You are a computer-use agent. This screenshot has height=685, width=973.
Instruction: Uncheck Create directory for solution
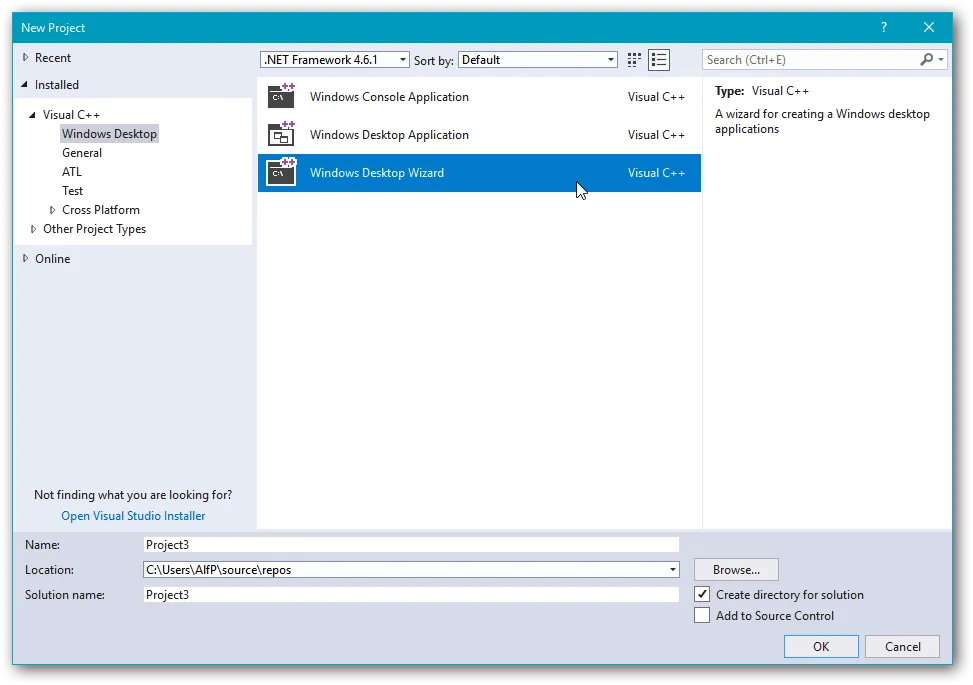tap(702, 594)
